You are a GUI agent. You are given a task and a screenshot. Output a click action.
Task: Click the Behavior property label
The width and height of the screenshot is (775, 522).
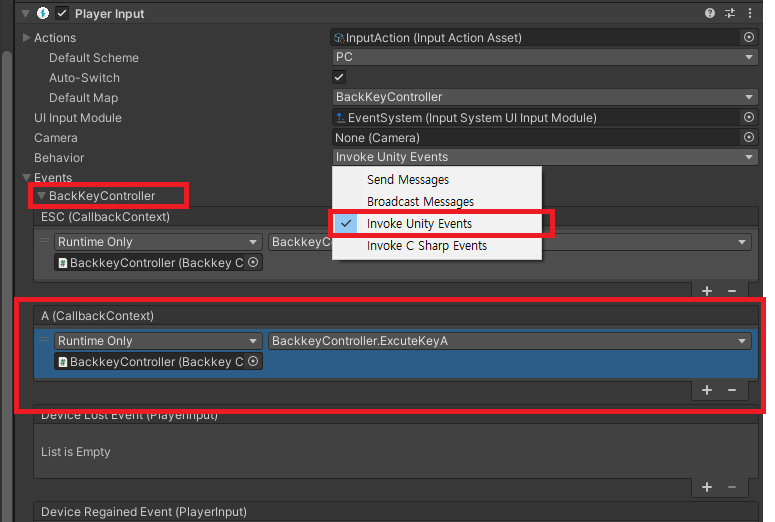tap(59, 158)
